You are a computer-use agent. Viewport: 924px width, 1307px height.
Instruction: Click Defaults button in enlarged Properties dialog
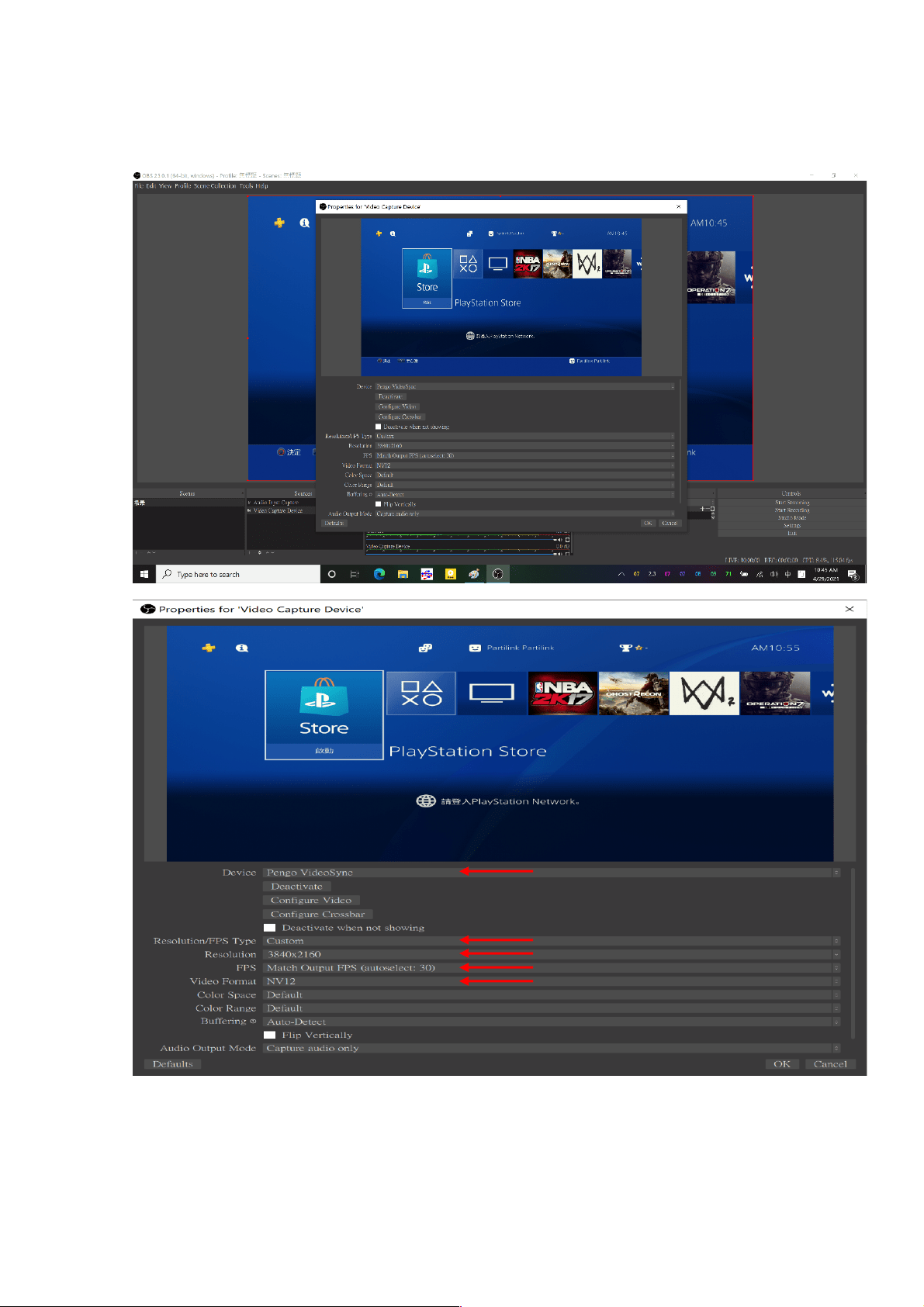[x=172, y=1064]
